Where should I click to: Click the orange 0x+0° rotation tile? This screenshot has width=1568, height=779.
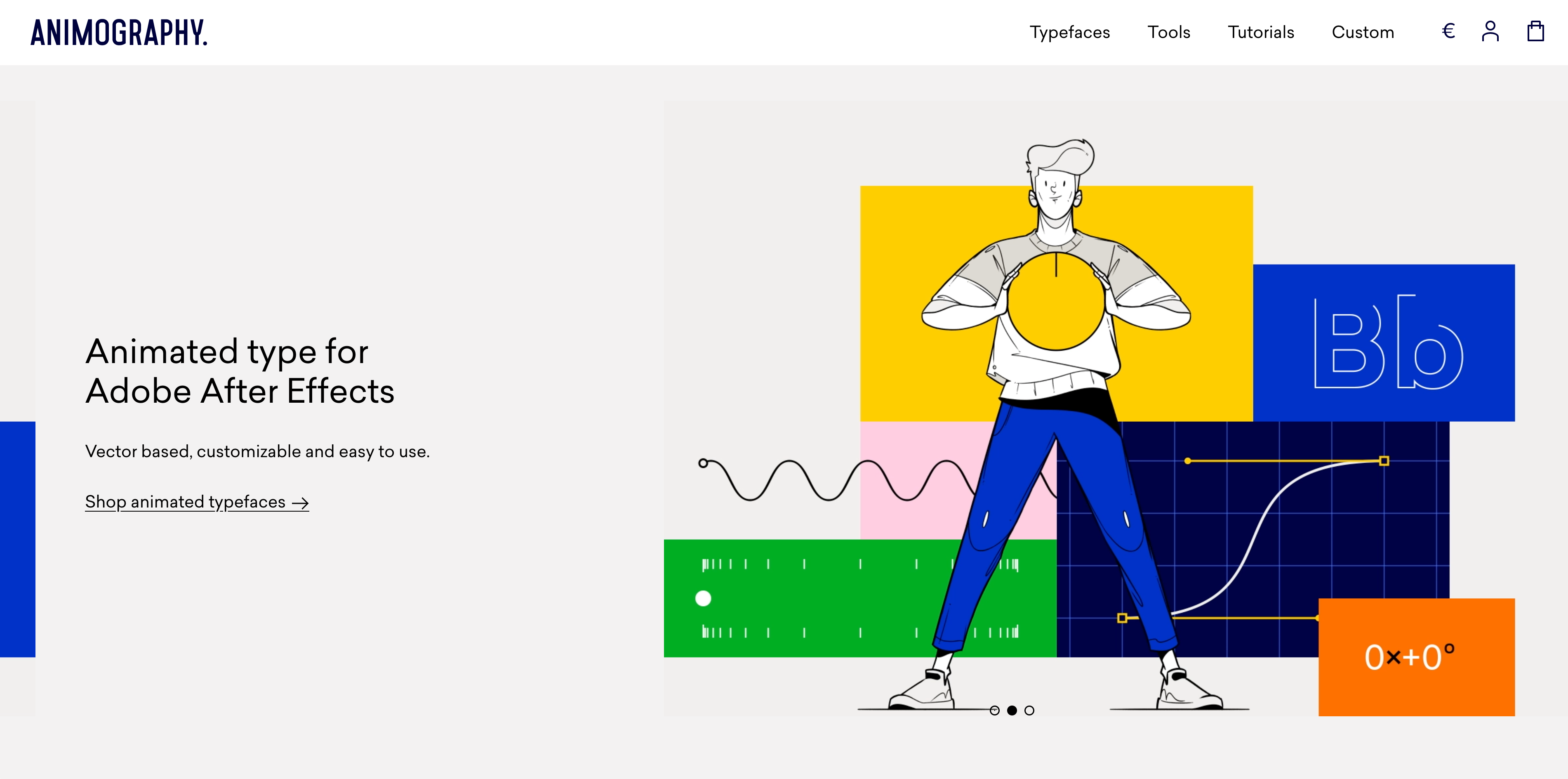tap(1416, 657)
